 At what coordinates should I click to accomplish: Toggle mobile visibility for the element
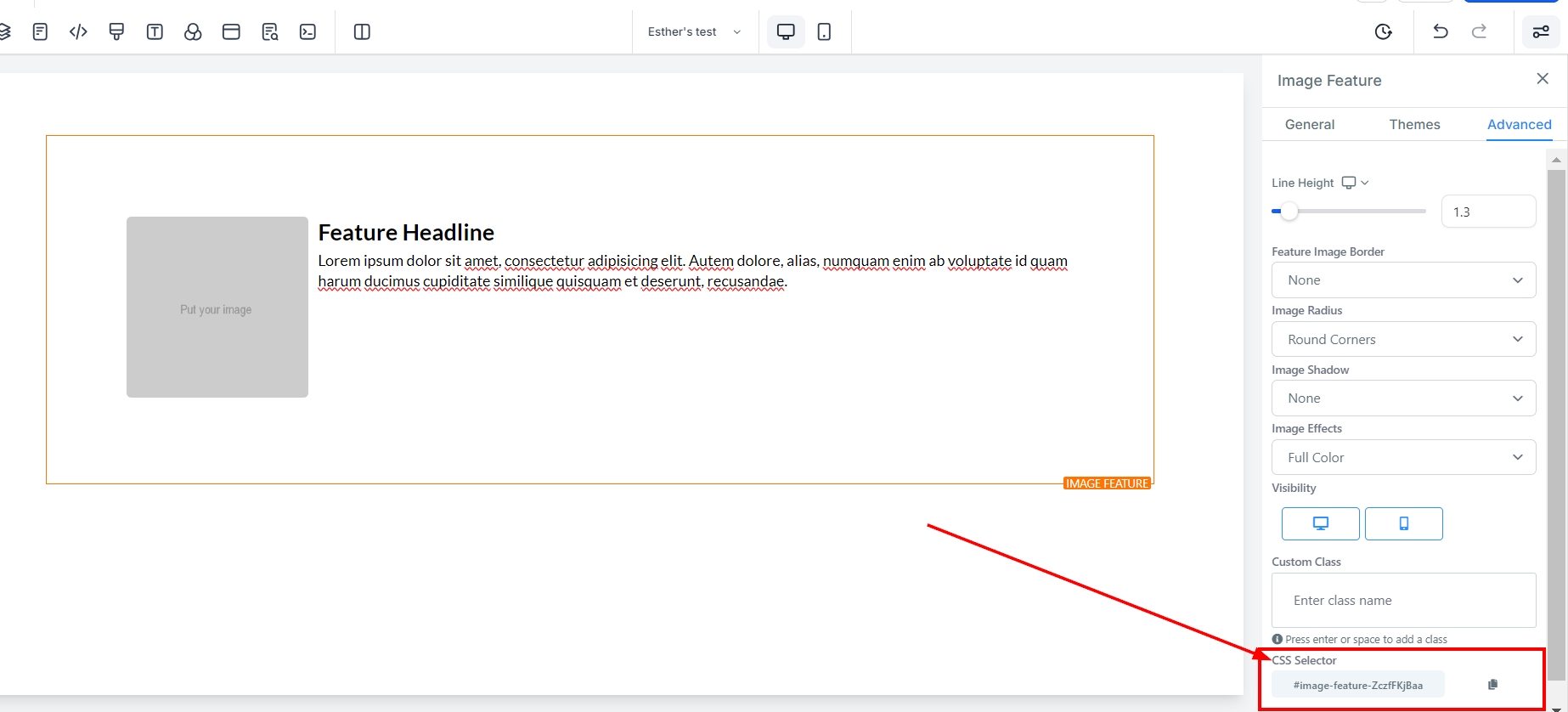pyautogui.click(x=1403, y=523)
